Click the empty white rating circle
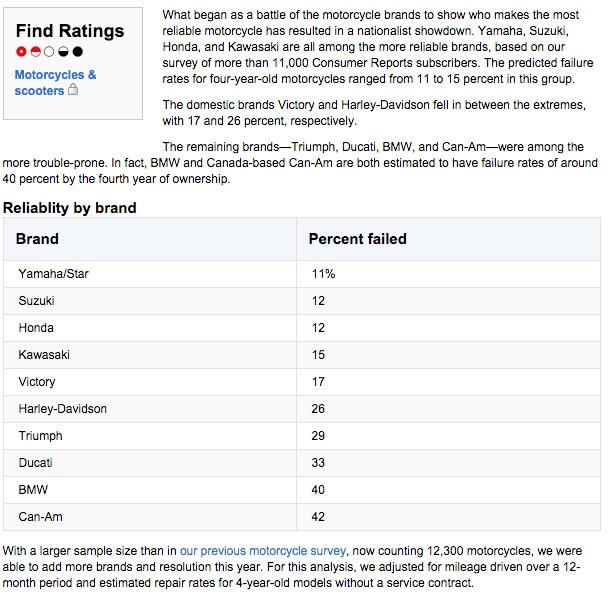The image size is (608, 597). pyautogui.click(x=50, y=52)
